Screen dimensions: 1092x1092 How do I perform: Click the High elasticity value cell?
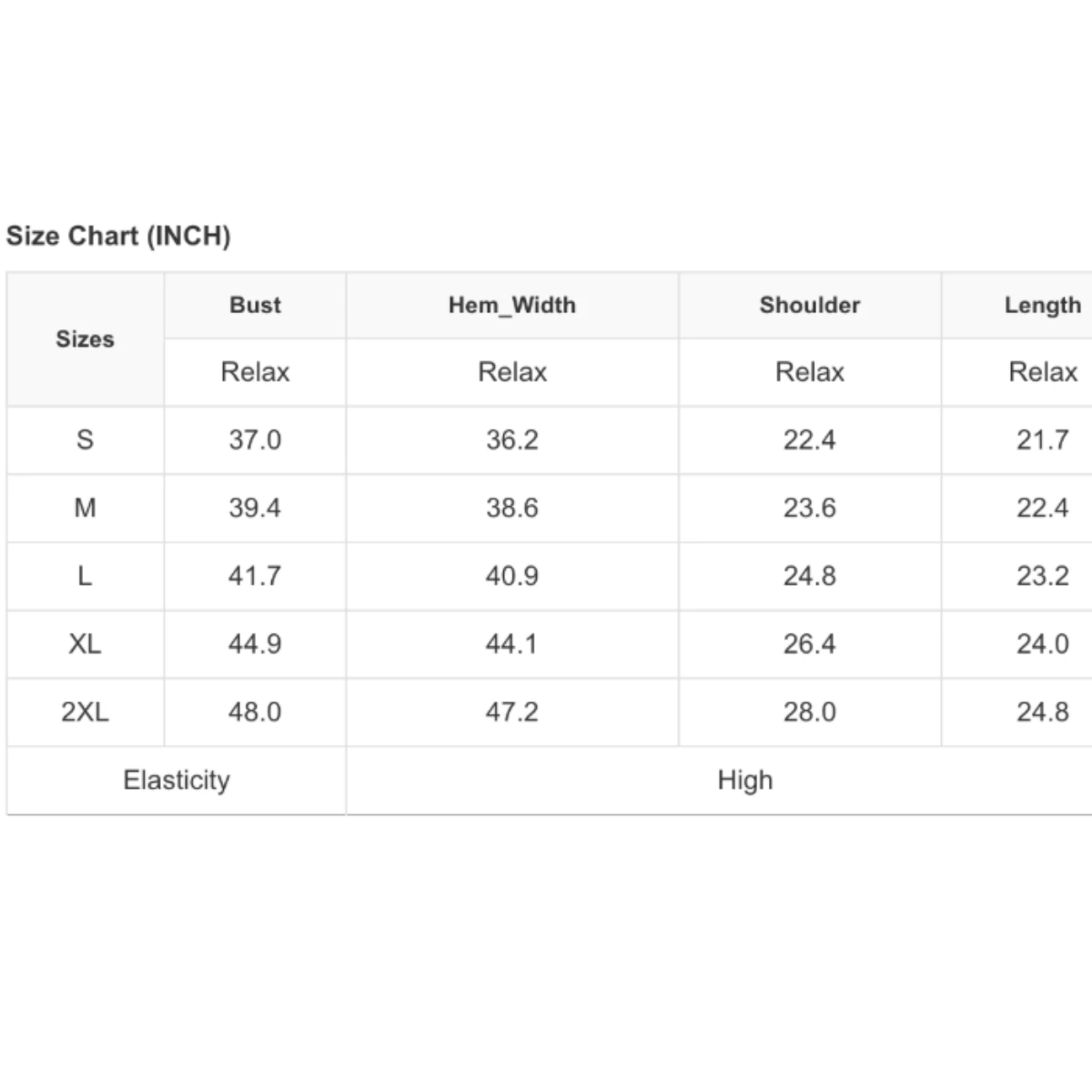(745, 781)
